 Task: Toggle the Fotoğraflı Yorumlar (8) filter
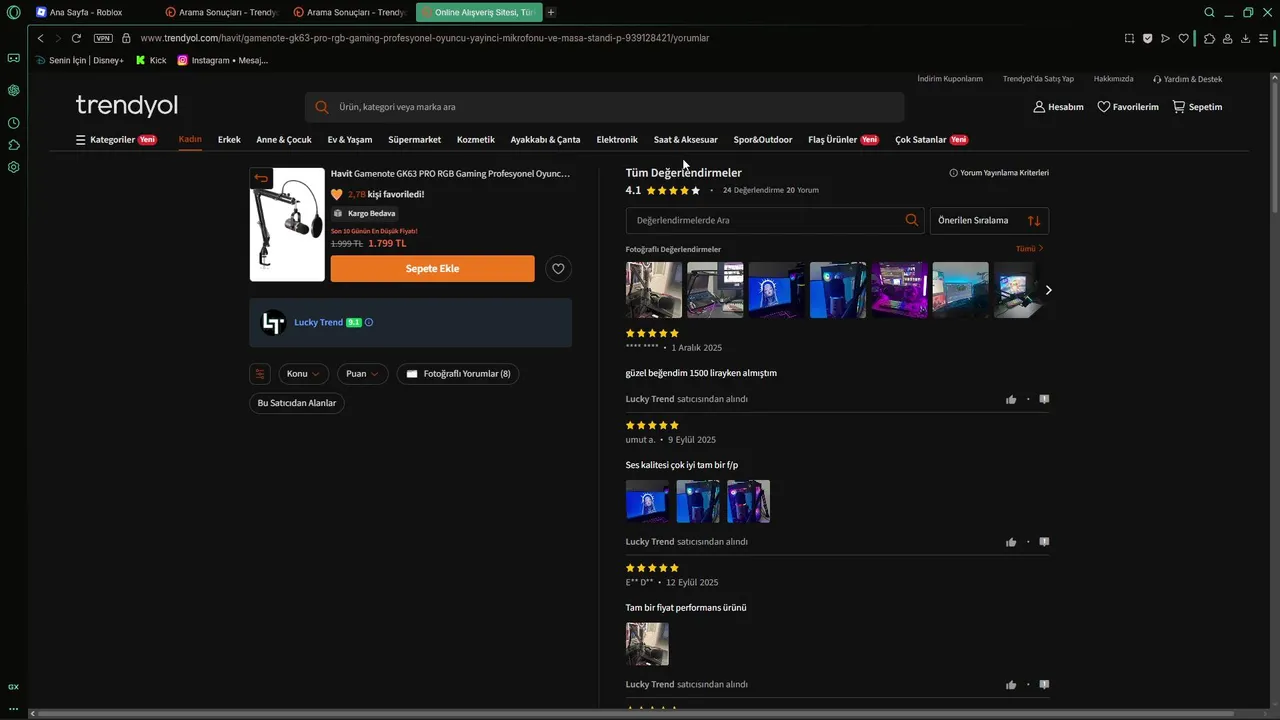458,374
